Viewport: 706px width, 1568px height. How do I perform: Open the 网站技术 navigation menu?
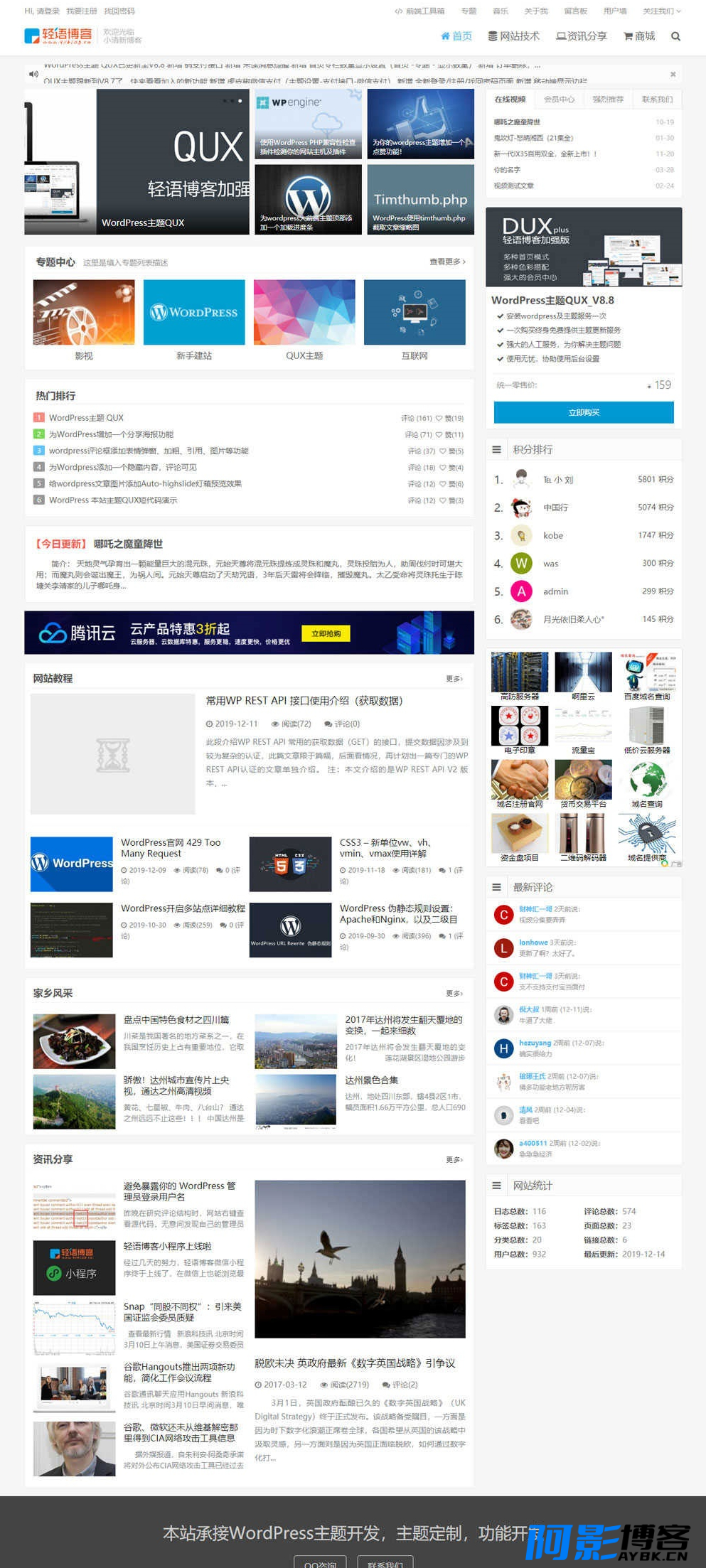coord(513,36)
